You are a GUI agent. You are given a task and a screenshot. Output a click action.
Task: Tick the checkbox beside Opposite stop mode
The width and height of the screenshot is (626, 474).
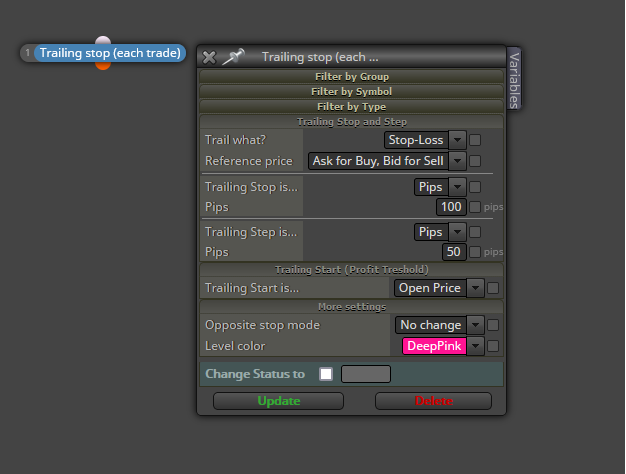(x=493, y=325)
